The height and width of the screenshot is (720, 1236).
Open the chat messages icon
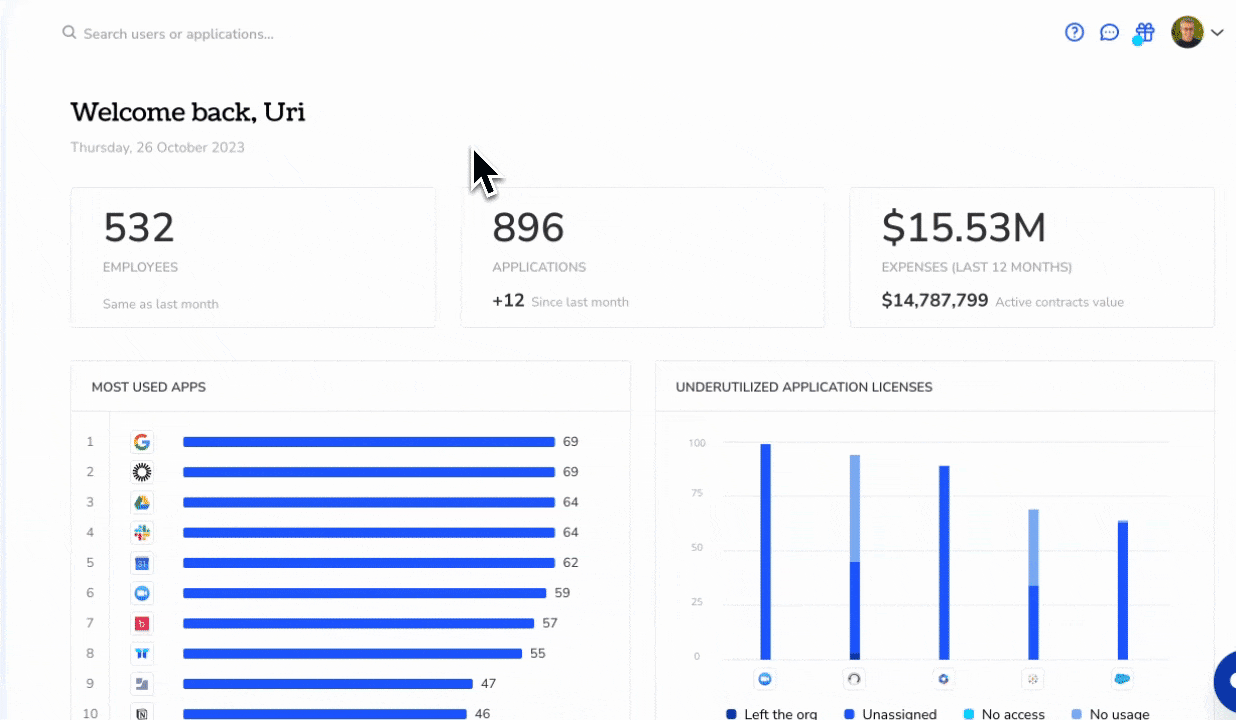click(1109, 33)
